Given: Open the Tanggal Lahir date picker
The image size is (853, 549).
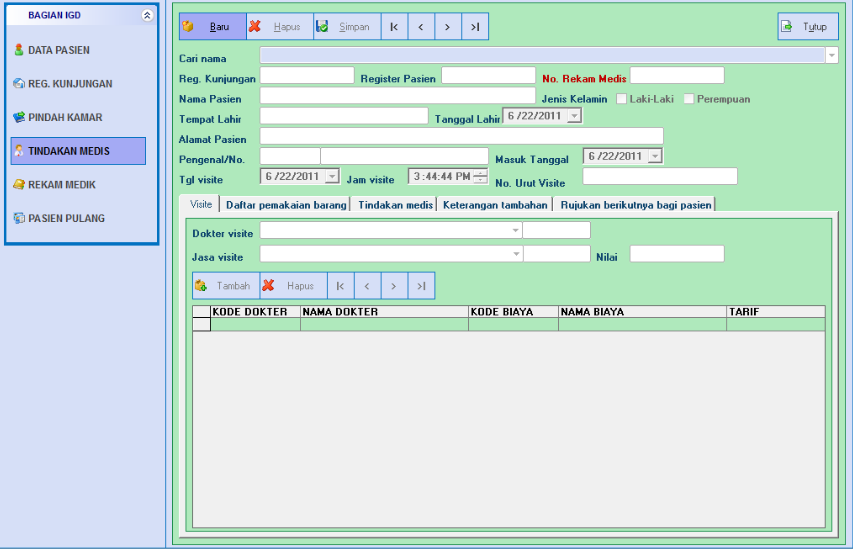Looking at the screenshot, I should [x=574, y=116].
